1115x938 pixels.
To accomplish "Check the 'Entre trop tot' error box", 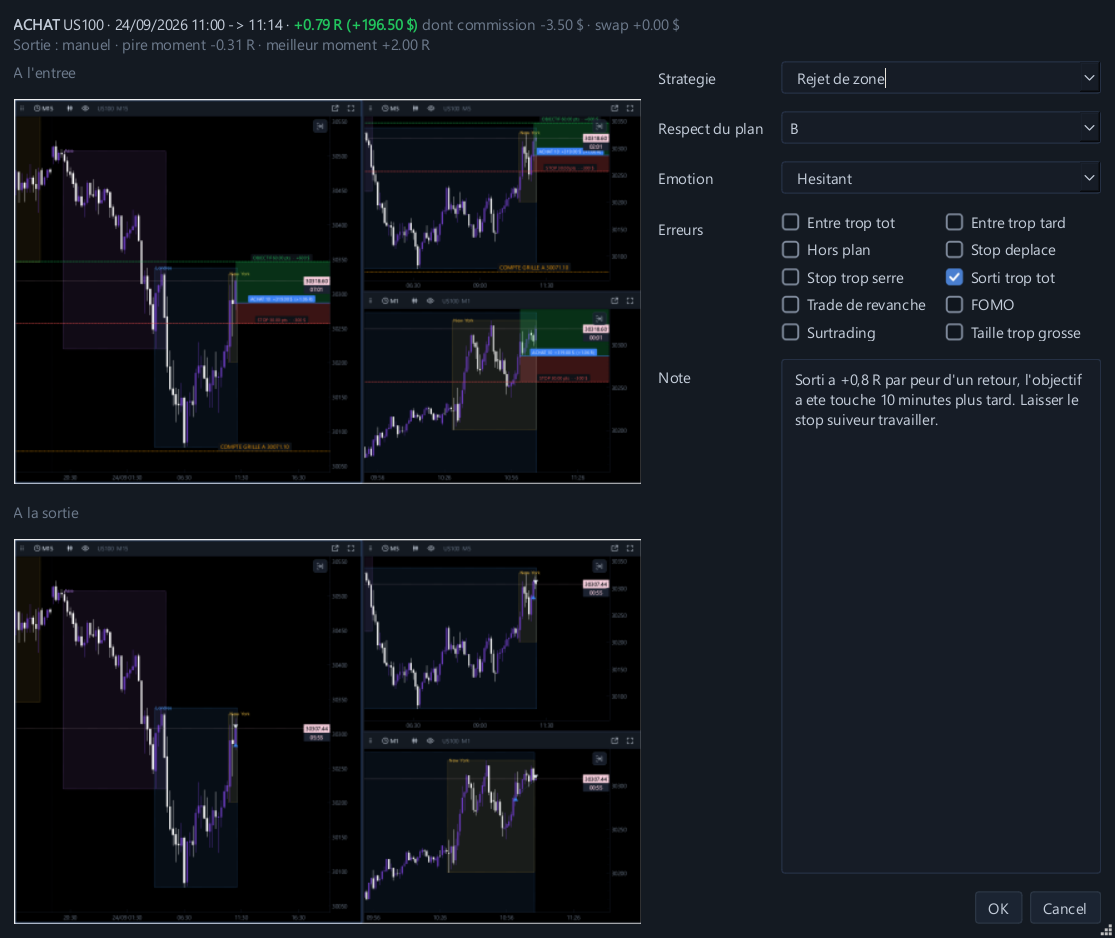I will [791, 223].
